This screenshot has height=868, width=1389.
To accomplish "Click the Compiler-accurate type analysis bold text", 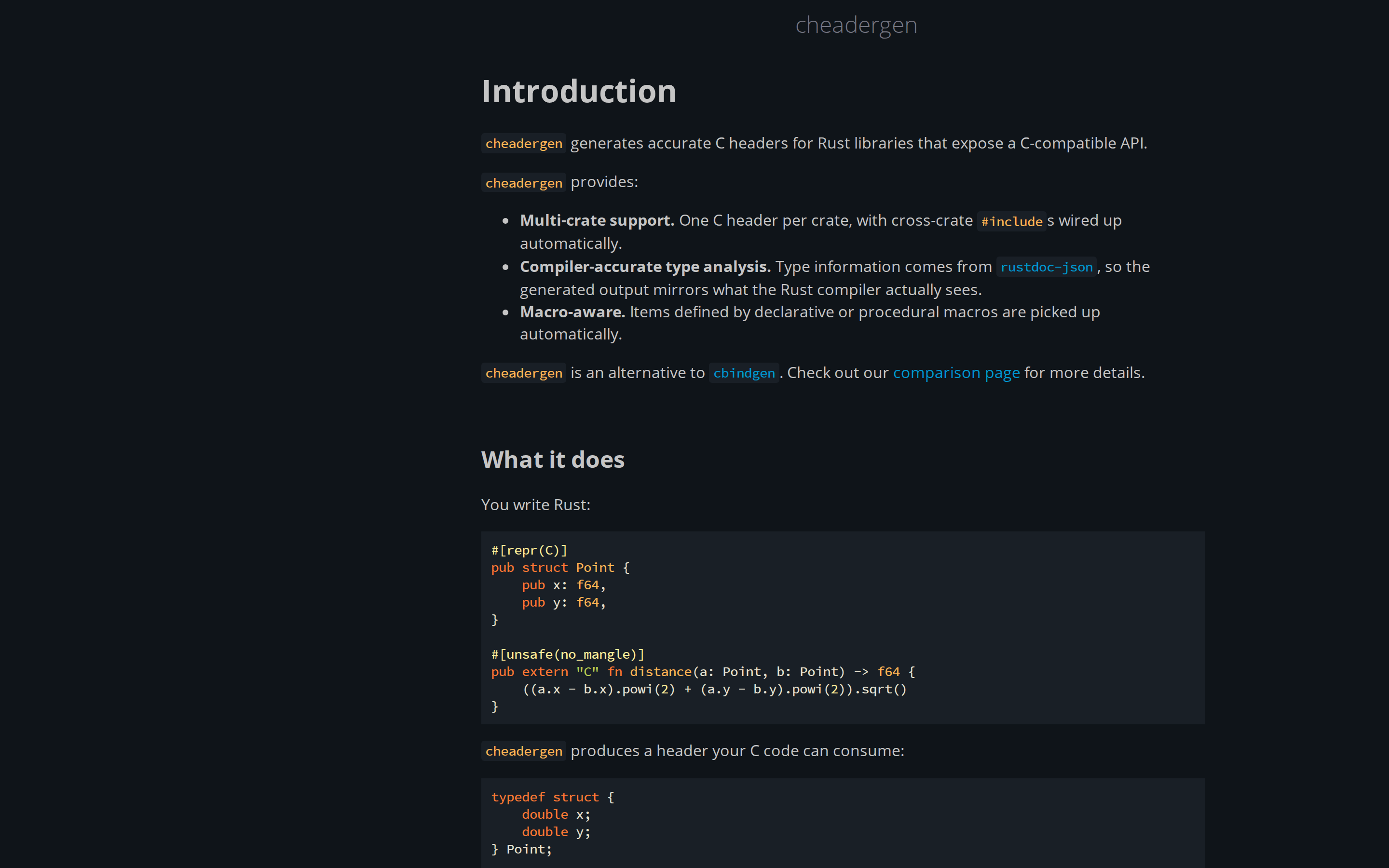I will 645,267.
